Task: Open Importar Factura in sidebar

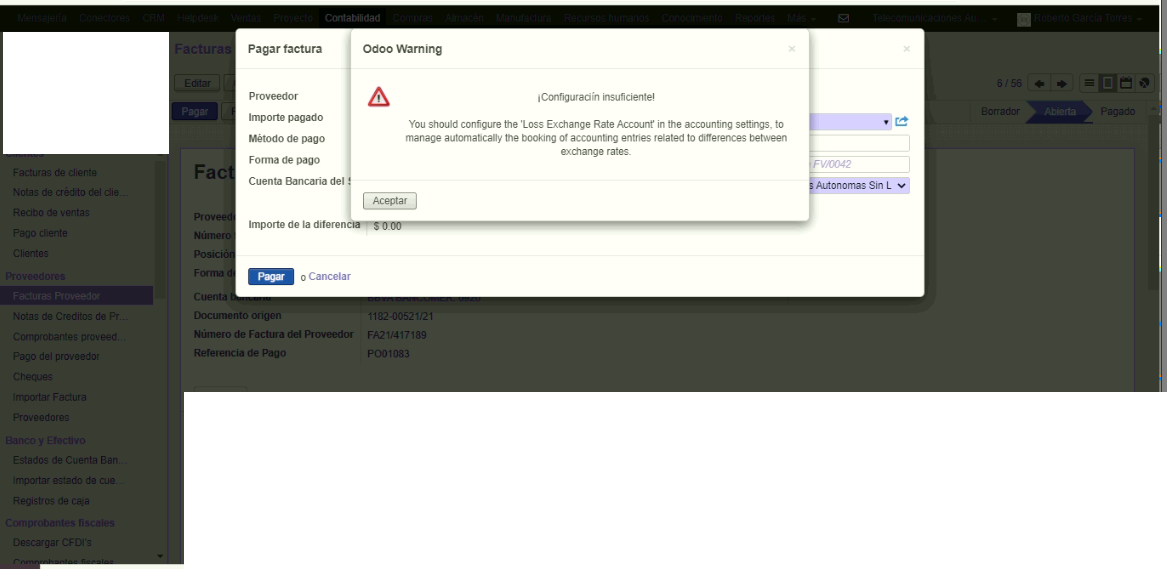Action: coord(50,396)
